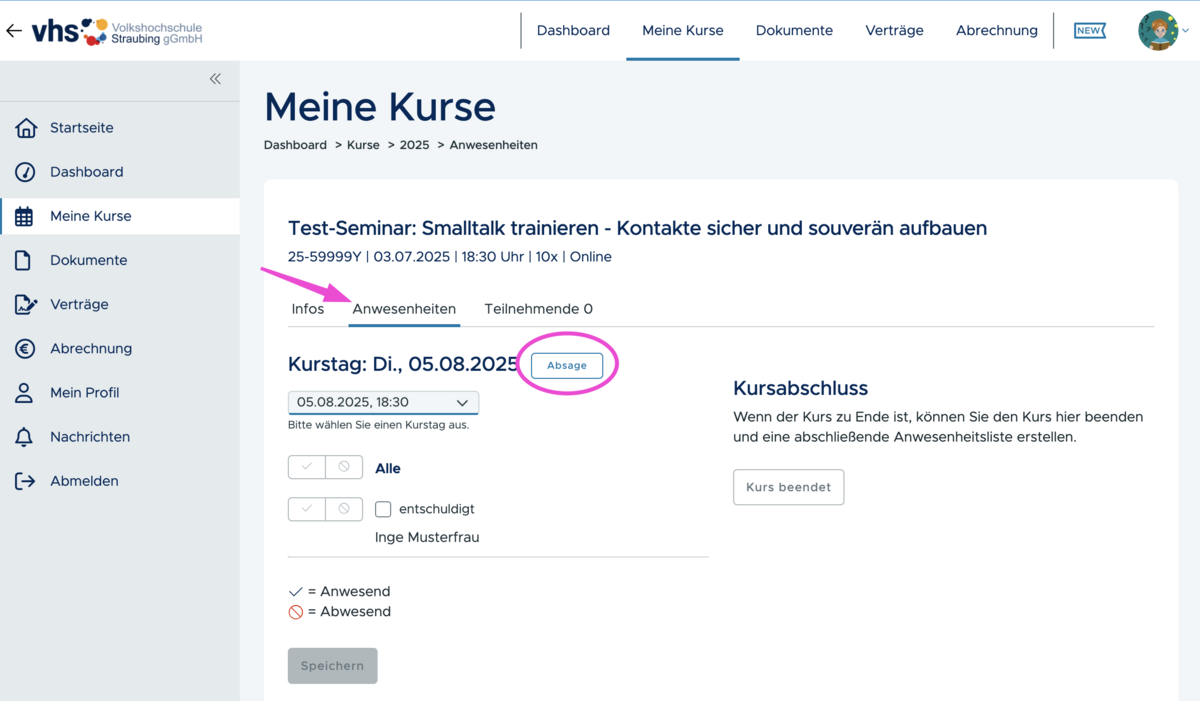This screenshot has width=1200, height=701.
Task: Click the Dokumente file icon in sidebar
Action: pyautogui.click(x=25, y=260)
